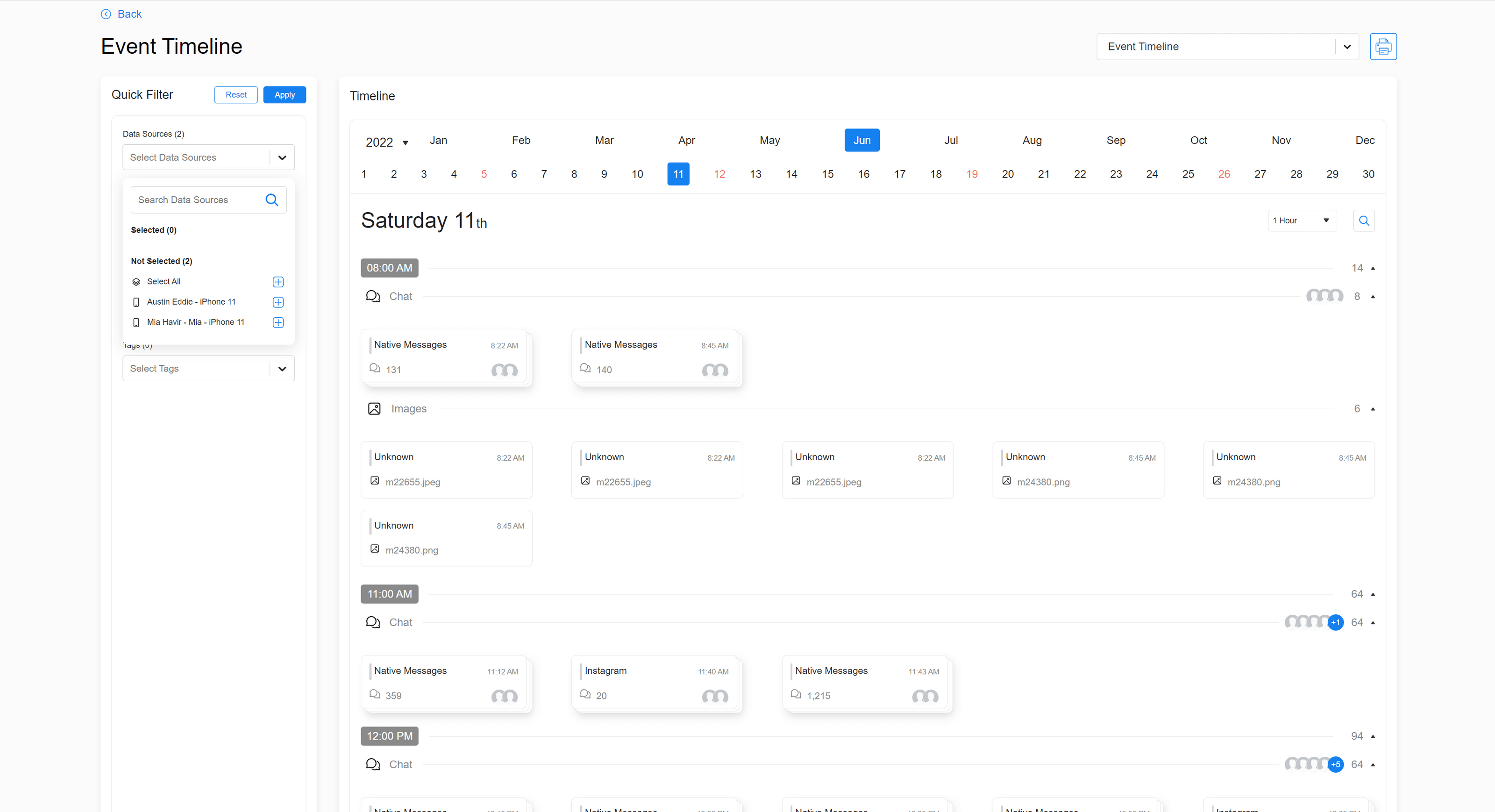Image resolution: width=1495 pixels, height=812 pixels.
Task: Click the print icon in the top right
Action: pyautogui.click(x=1383, y=46)
